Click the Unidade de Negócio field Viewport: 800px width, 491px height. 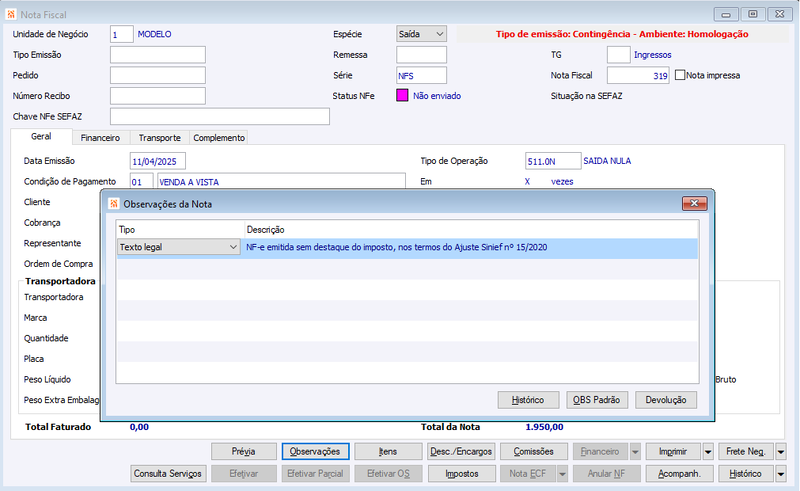[121, 34]
